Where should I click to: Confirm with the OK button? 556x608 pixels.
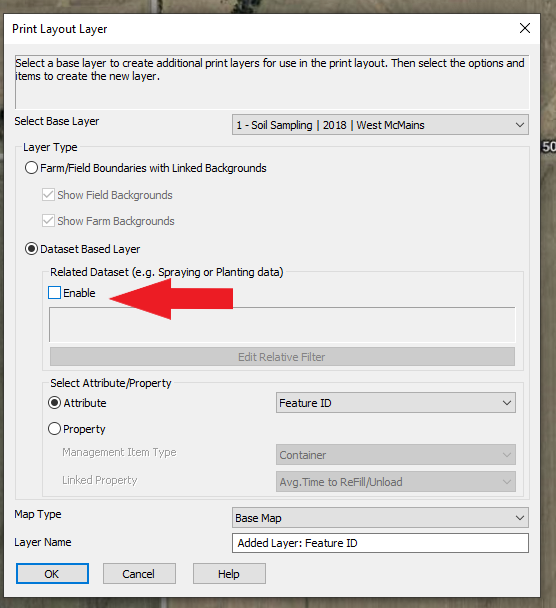52,573
